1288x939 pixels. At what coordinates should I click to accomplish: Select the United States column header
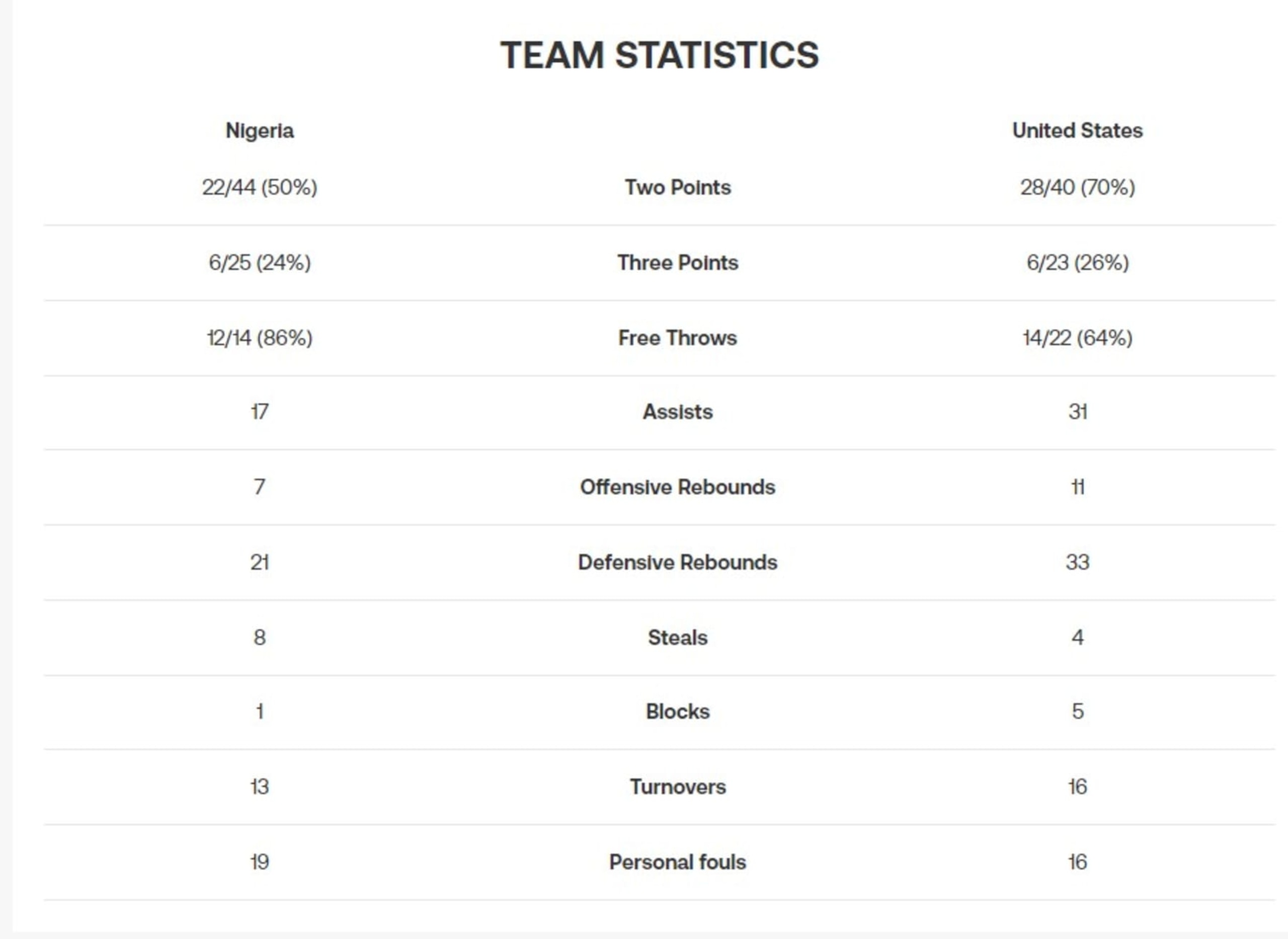click(1077, 130)
